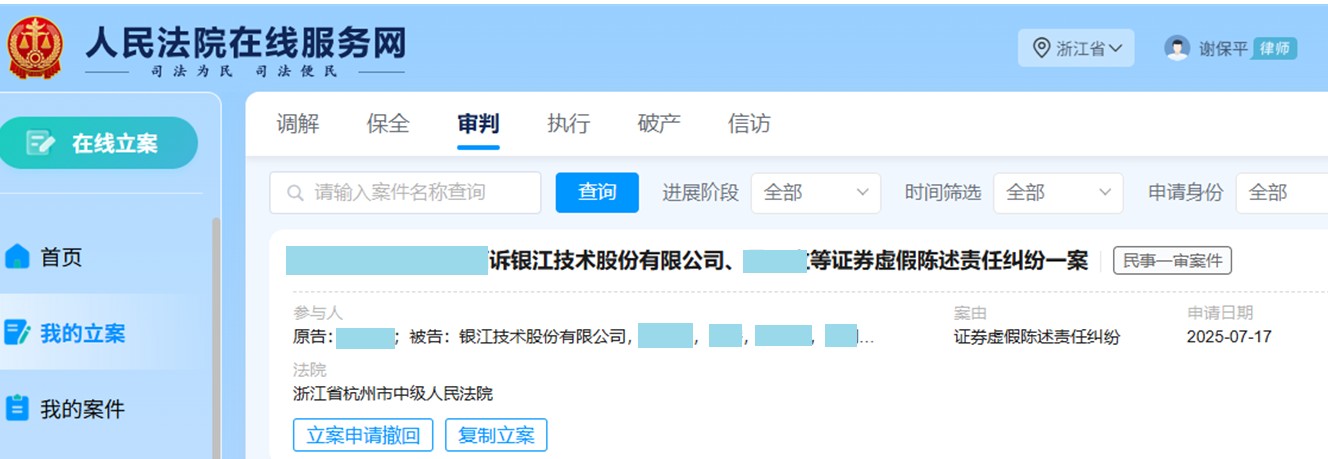Open the 时间筛选 全部 dropdown
Screen dimensions: 1328x459
click(x=1057, y=193)
